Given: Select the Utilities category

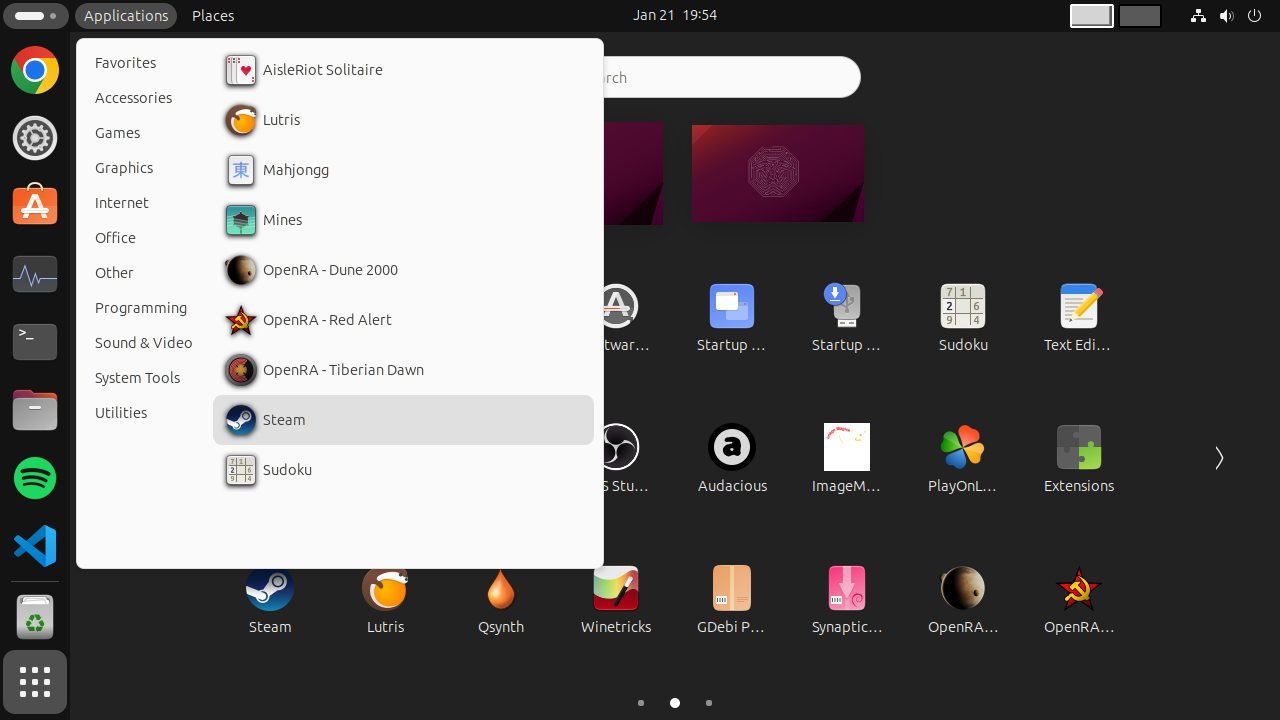Looking at the screenshot, I should [x=121, y=413].
